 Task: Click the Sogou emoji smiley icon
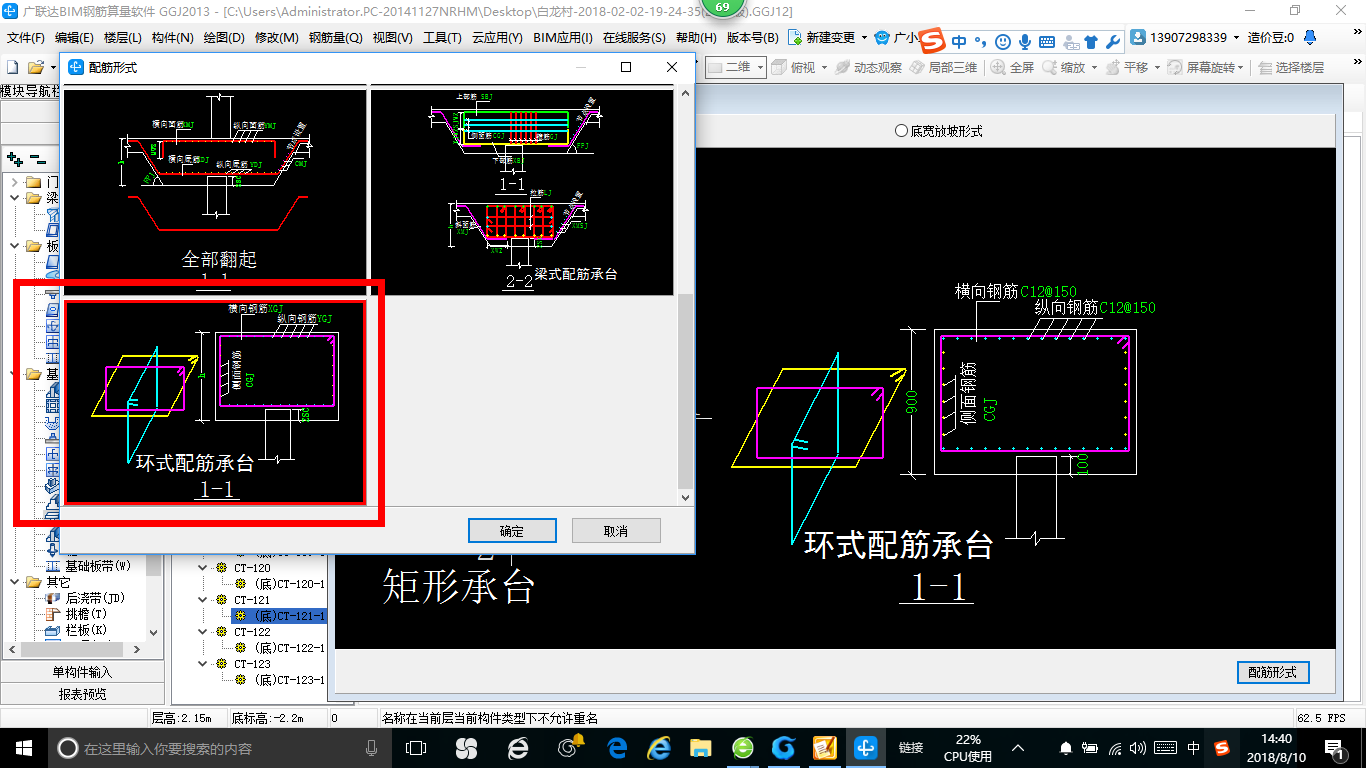point(1001,41)
